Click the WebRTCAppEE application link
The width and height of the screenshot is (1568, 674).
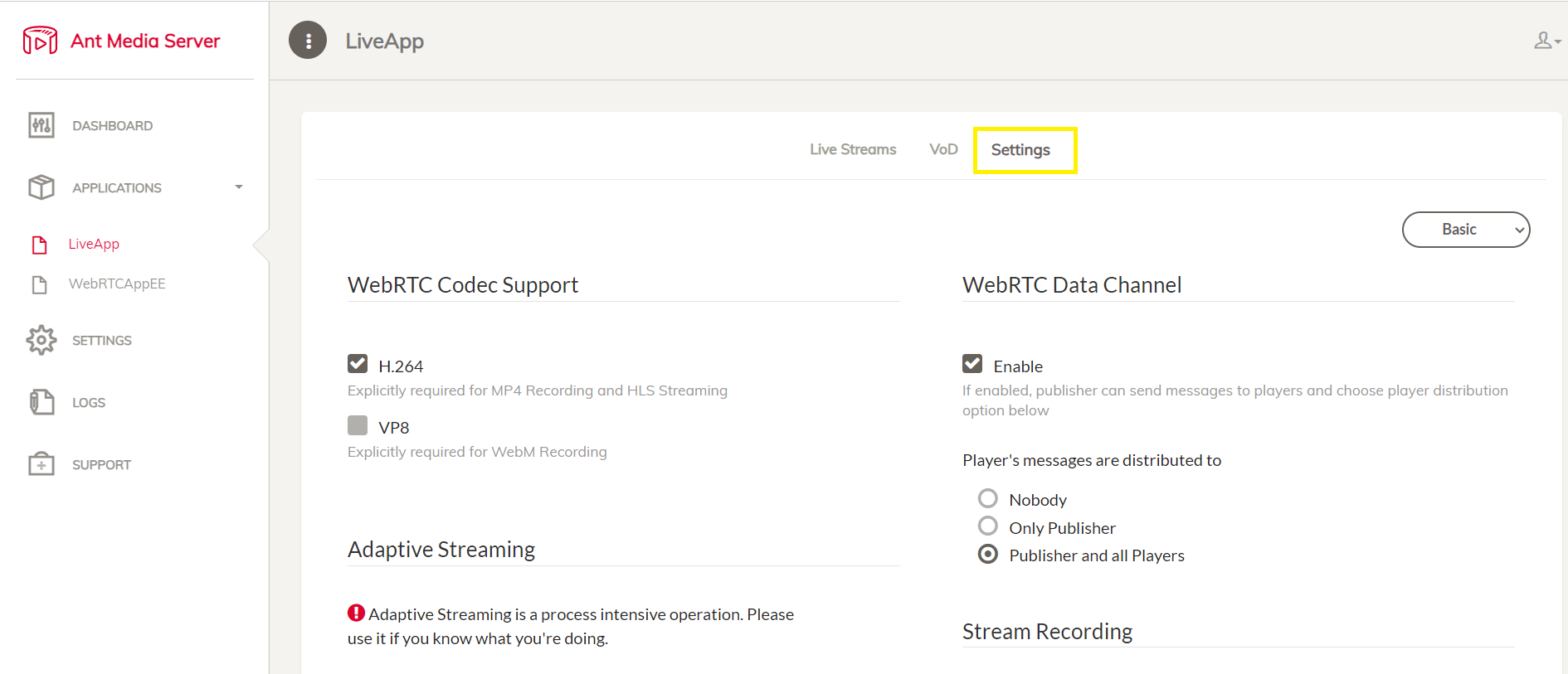tap(117, 284)
